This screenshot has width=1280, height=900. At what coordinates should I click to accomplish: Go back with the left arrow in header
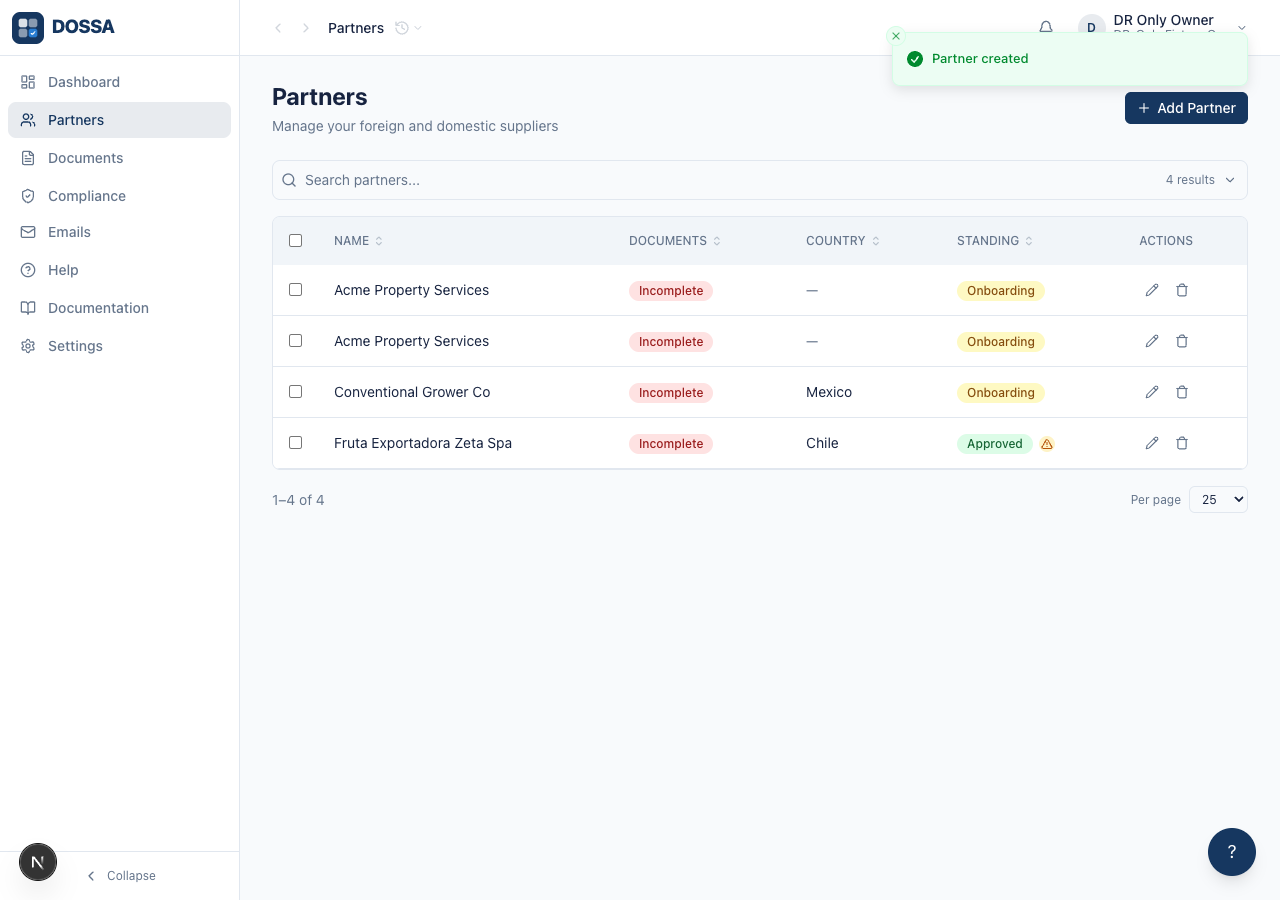(278, 28)
